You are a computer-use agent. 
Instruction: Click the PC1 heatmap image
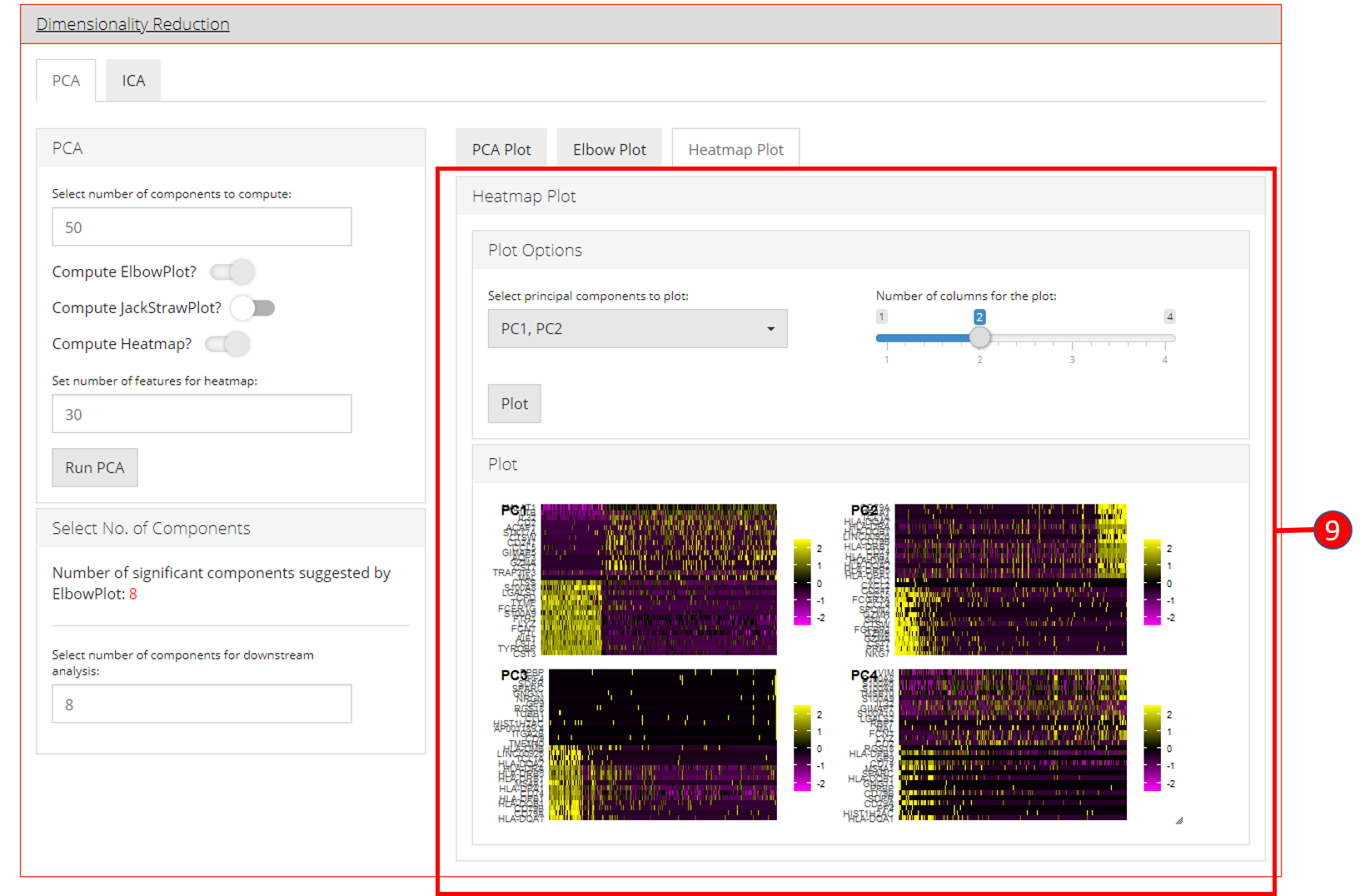658,580
